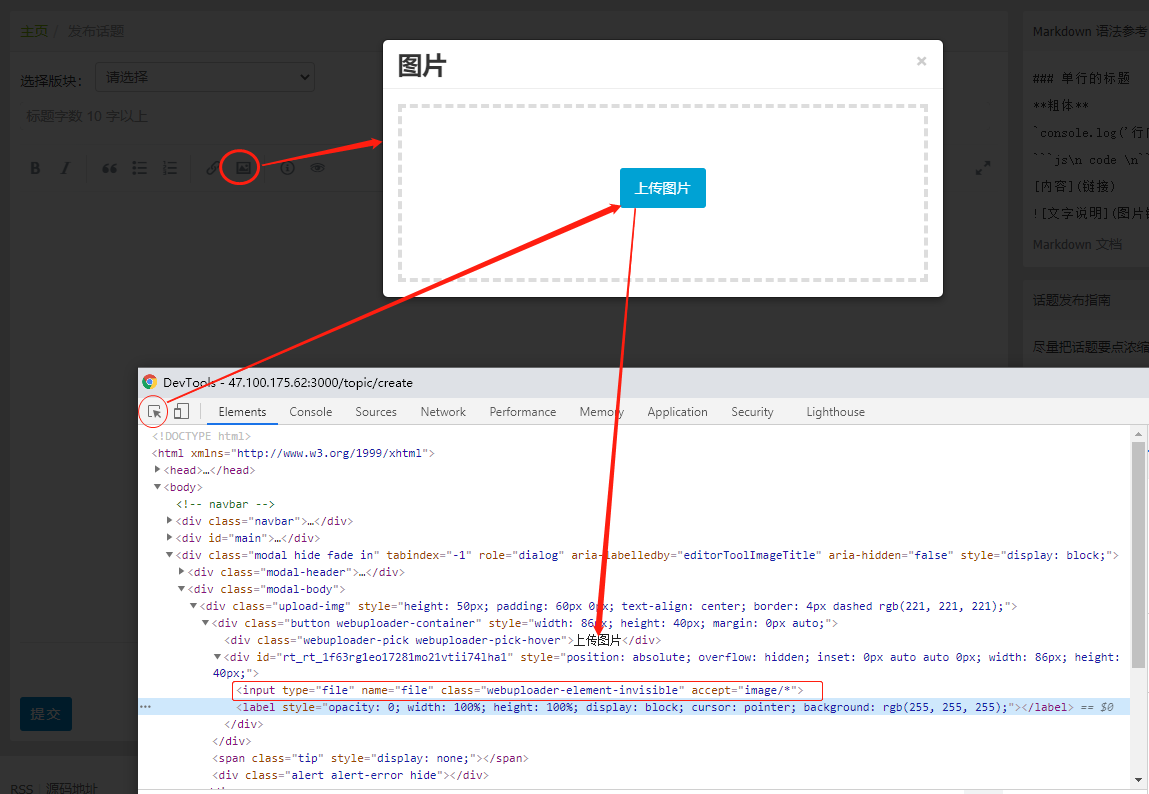Toggle the DevTools device toolbar icon

[x=181, y=412]
